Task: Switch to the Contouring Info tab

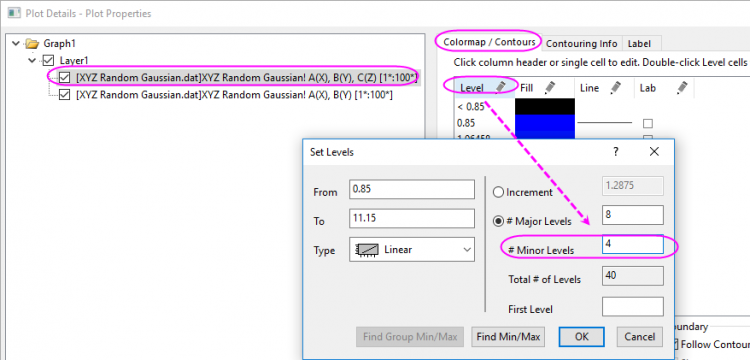Action: (582, 44)
